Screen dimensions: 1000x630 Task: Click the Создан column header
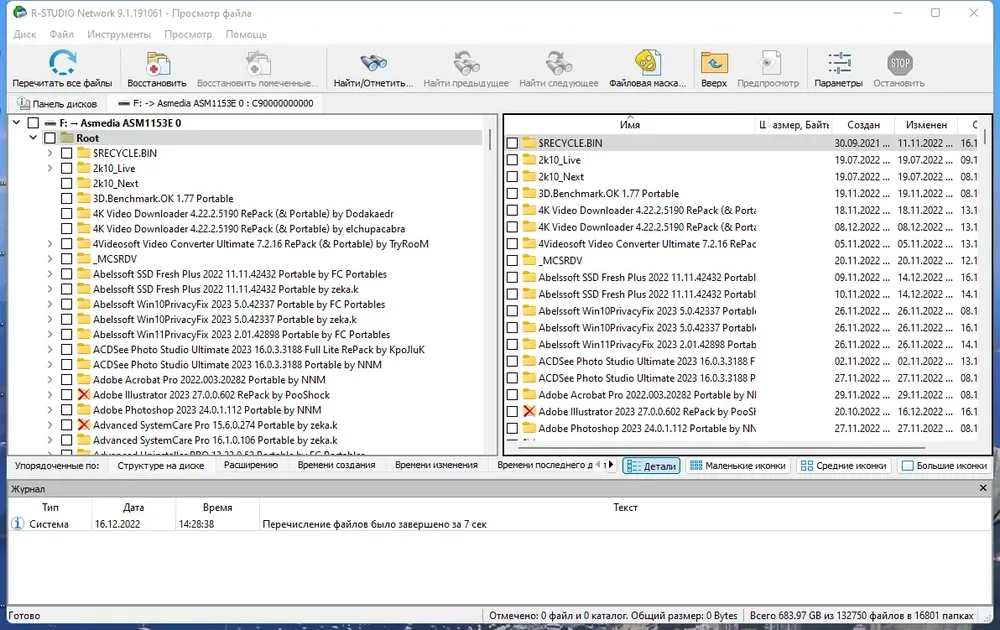864,125
